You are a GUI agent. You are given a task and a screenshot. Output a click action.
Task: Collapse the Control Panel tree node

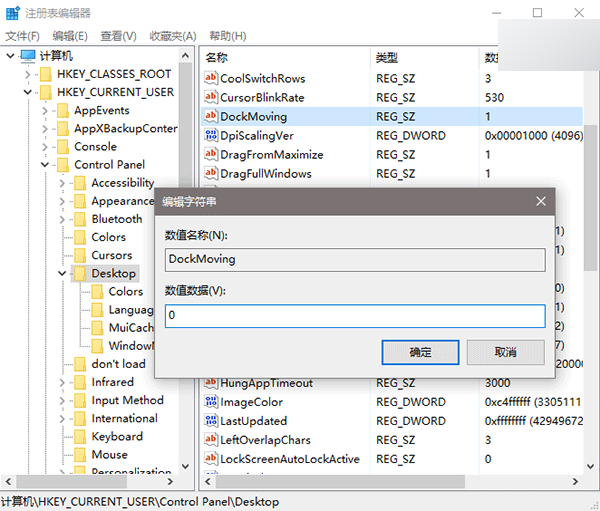(x=45, y=165)
